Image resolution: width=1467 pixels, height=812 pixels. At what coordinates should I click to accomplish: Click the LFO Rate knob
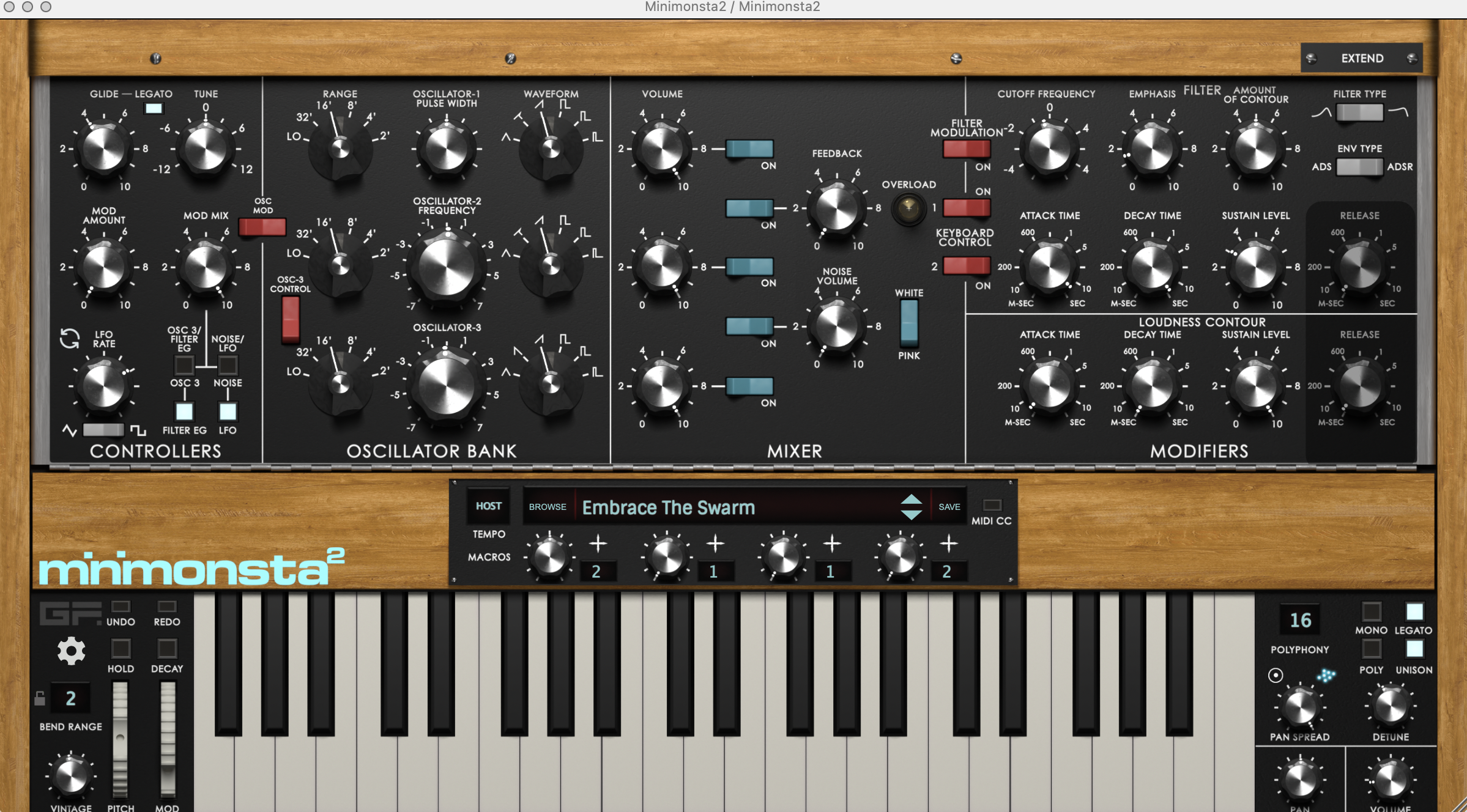coord(103,386)
